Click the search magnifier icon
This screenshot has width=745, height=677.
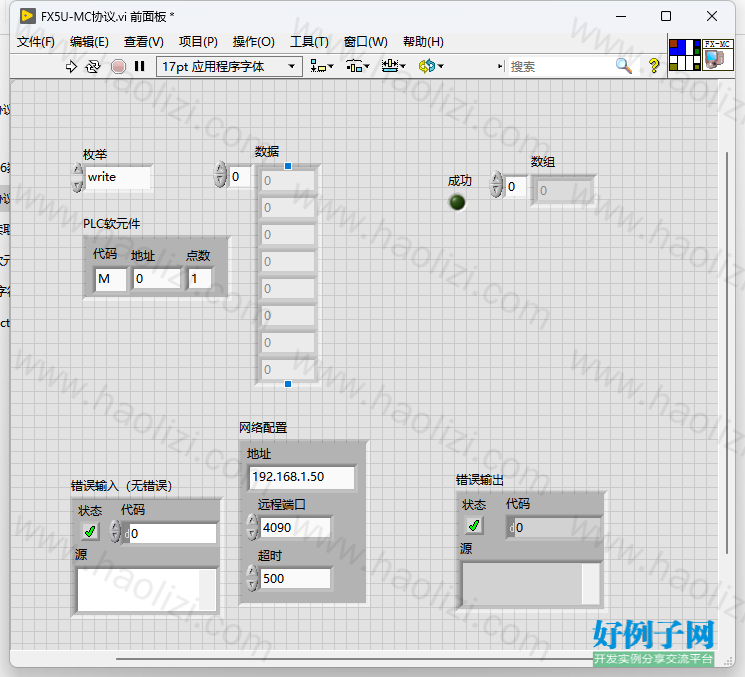[x=624, y=66]
